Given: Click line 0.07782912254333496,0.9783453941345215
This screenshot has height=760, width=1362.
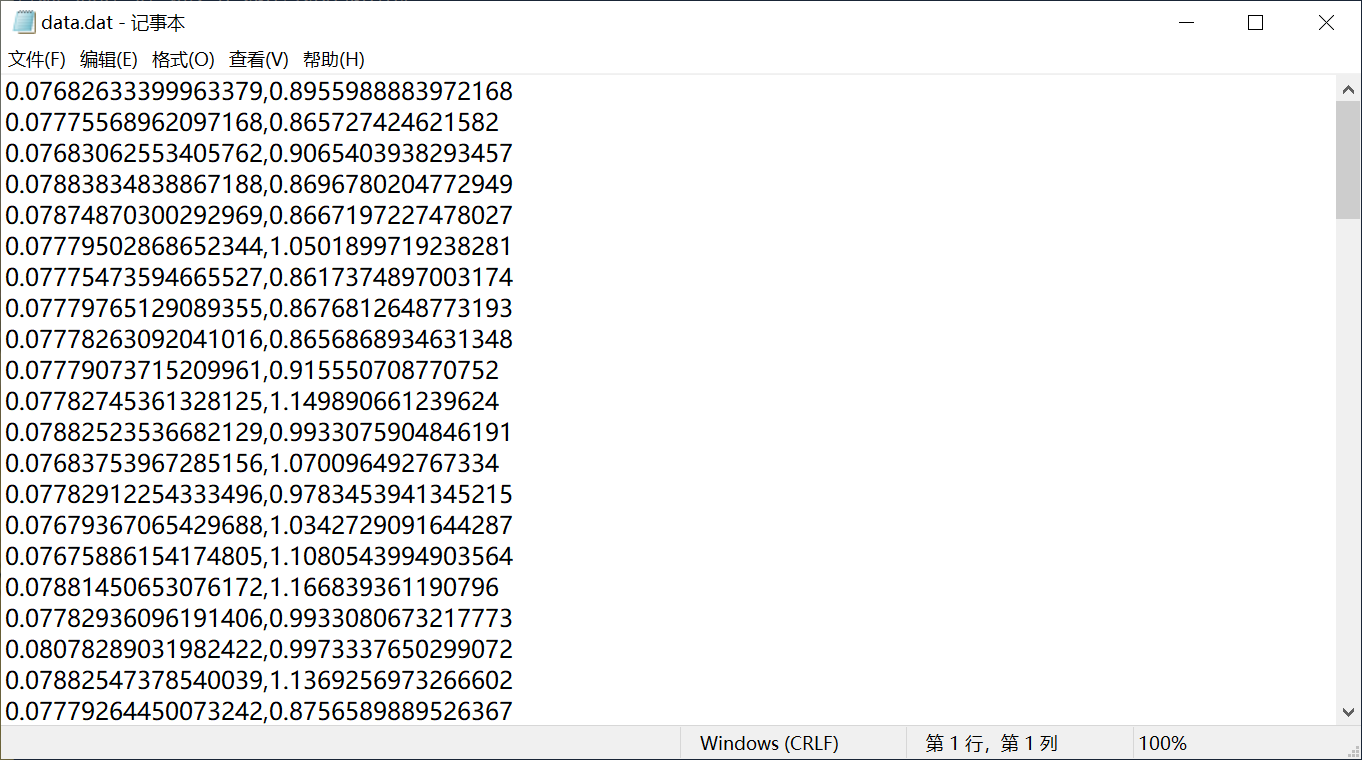Looking at the screenshot, I should 259,495.
